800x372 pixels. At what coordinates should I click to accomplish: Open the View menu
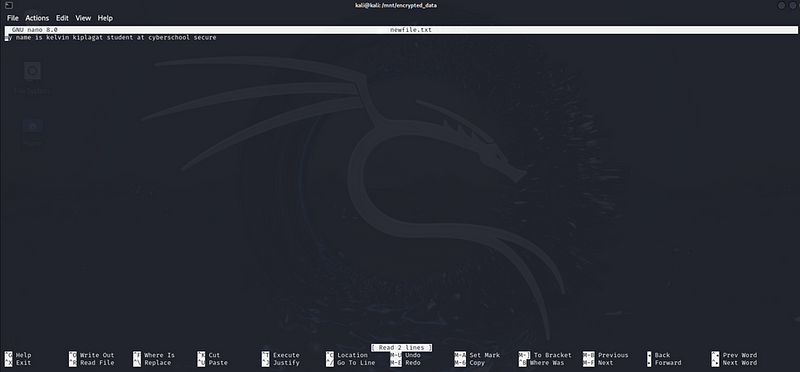click(83, 18)
